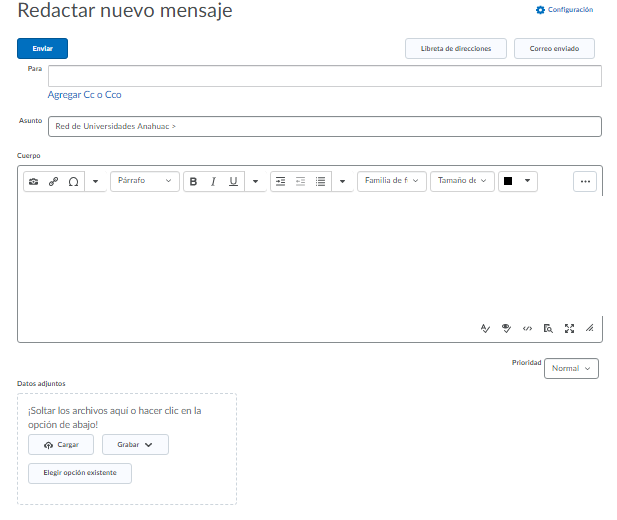617x520 pixels.
Task: Open the Grabar menu
Action: (x=135, y=445)
